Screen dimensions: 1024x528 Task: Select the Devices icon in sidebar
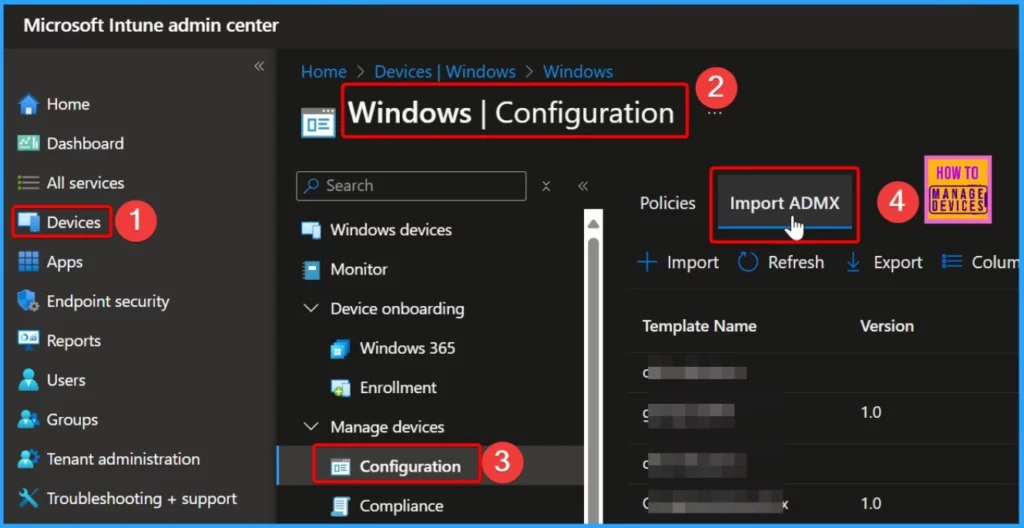point(28,222)
